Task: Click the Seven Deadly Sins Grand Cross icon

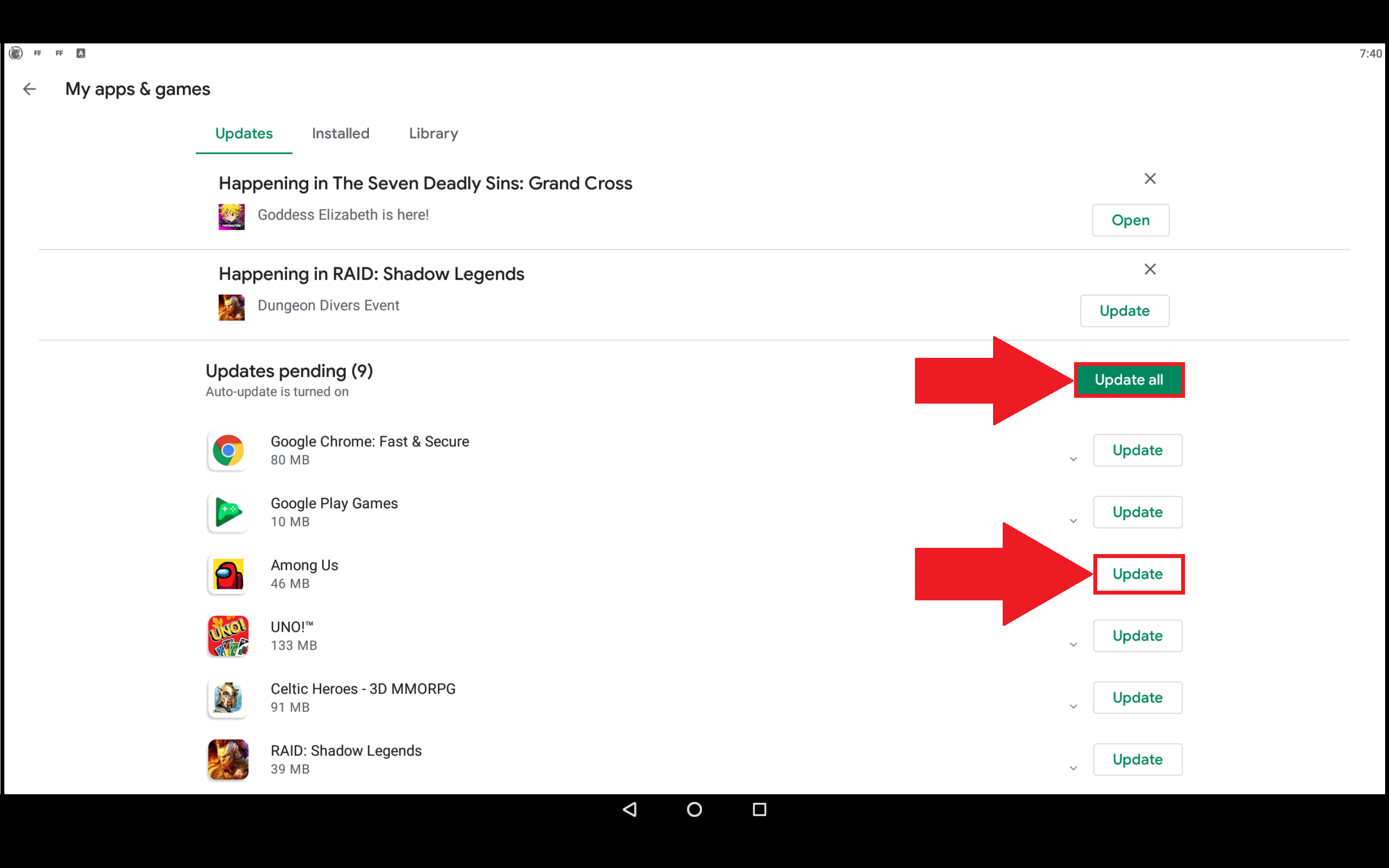Action: pyautogui.click(x=231, y=215)
